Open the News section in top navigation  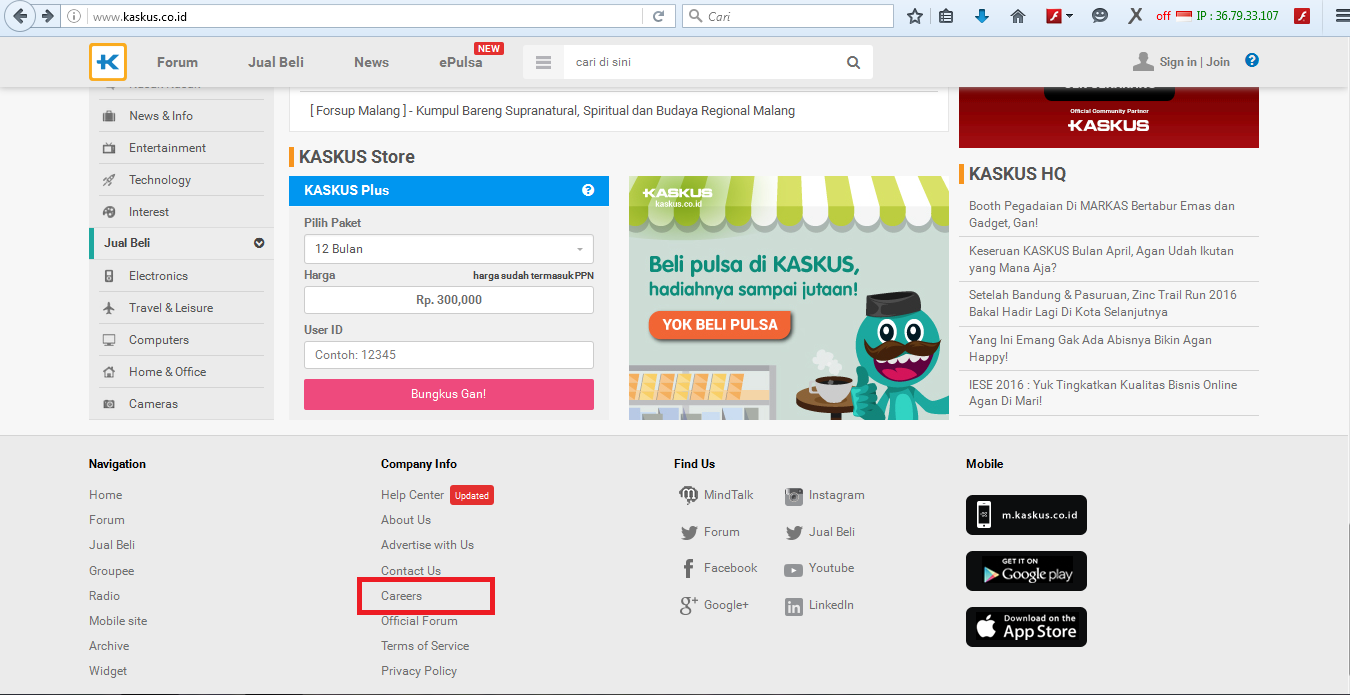click(x=370, y=61)
